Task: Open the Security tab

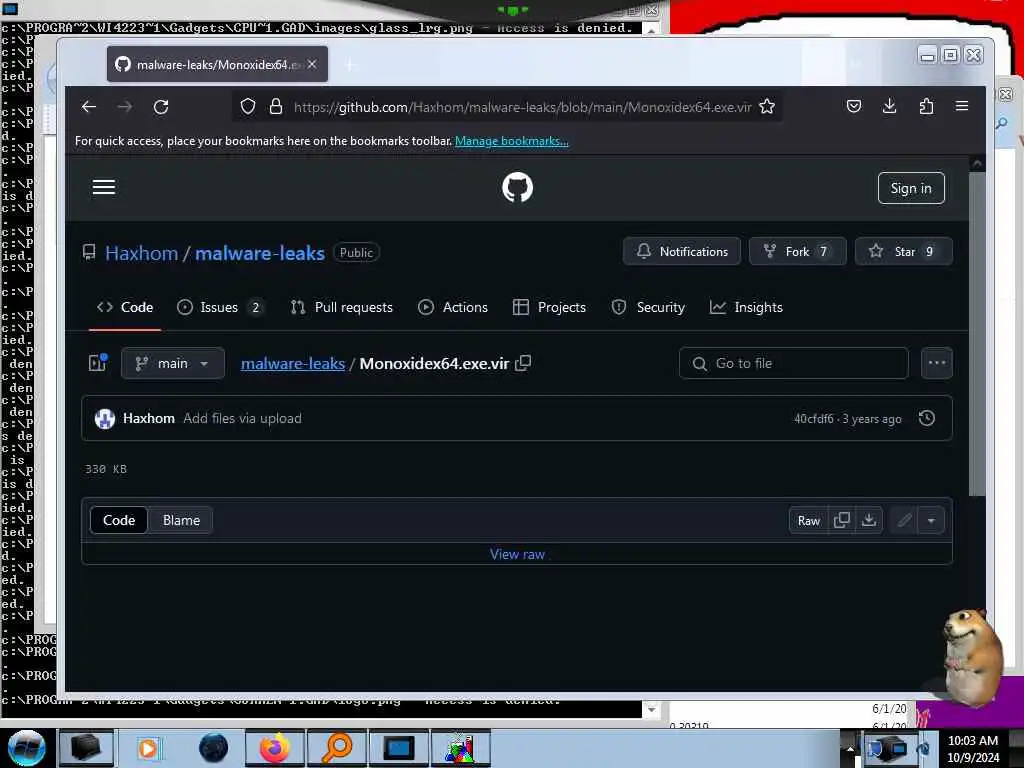Action: pyautogui.click(x=648, y=307)
